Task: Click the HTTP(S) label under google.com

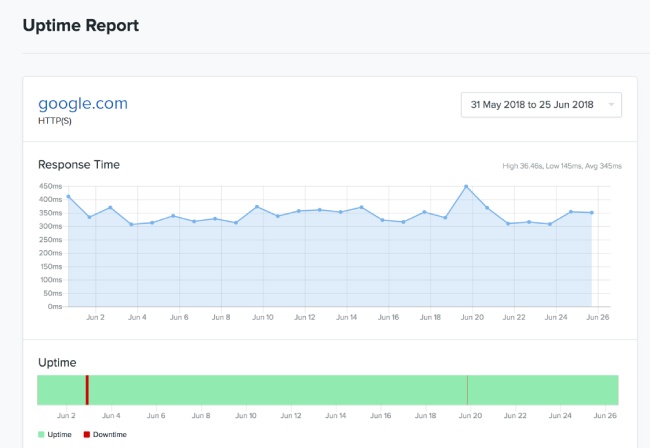Action: [55, 121]
